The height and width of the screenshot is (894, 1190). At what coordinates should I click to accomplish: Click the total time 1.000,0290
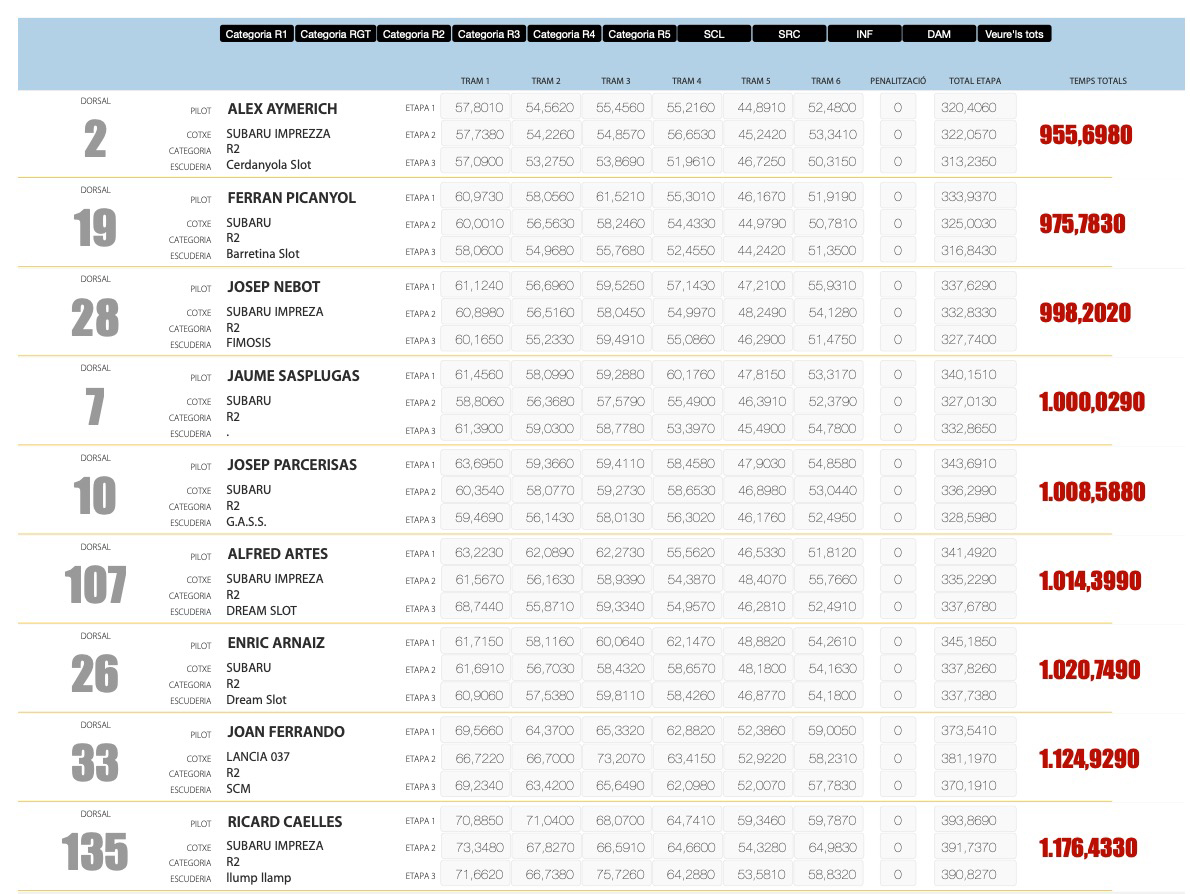[x=1092, y=403]
